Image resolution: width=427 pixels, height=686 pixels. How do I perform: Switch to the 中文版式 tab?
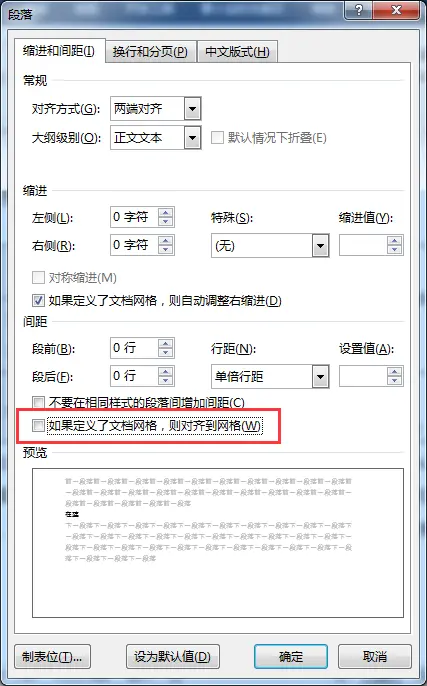[x=237, y=52]
